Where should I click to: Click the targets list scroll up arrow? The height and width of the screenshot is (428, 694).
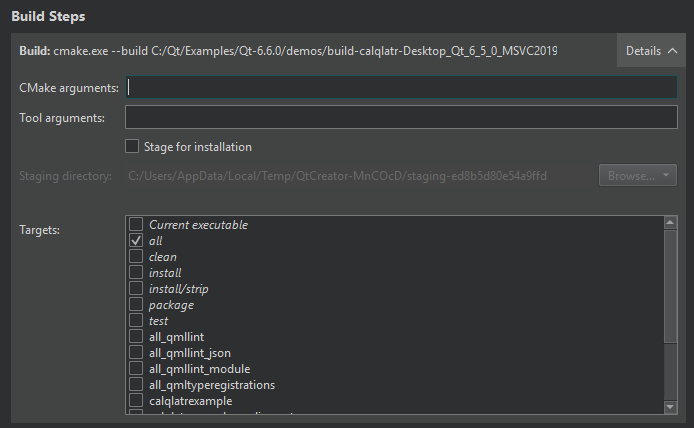tap(671, 224)
